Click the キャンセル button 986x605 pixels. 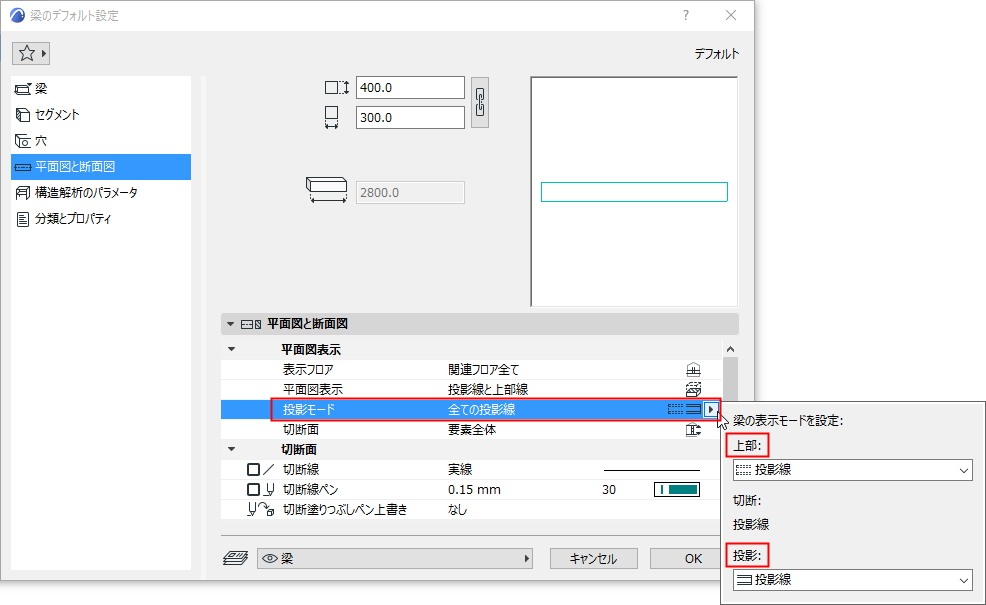click(593, 558)
